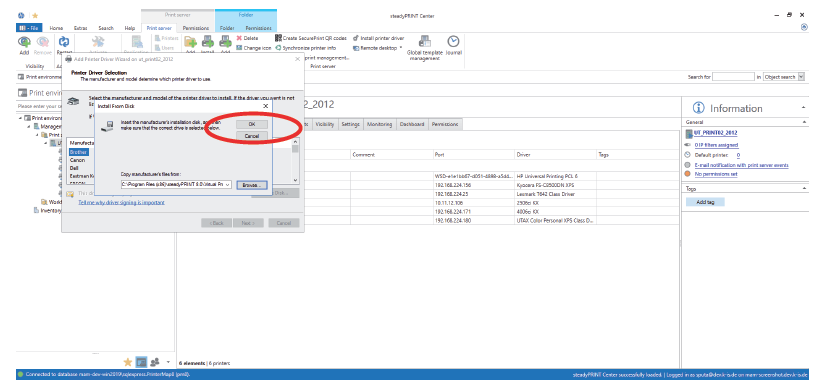Image resolution: width=815 pixels, height=382 pixels.
Task: Click the star favorites icon in title bar
Action: coord(35,16)
